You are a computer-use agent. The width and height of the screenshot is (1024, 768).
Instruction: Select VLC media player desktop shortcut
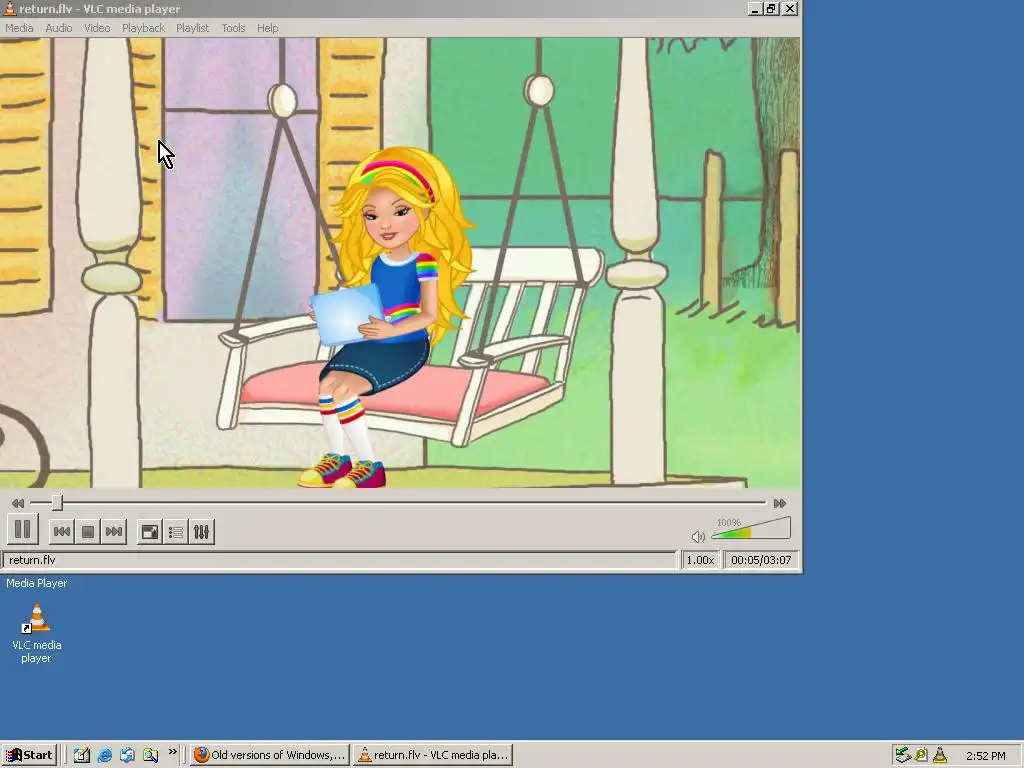[x=37, y=633]
